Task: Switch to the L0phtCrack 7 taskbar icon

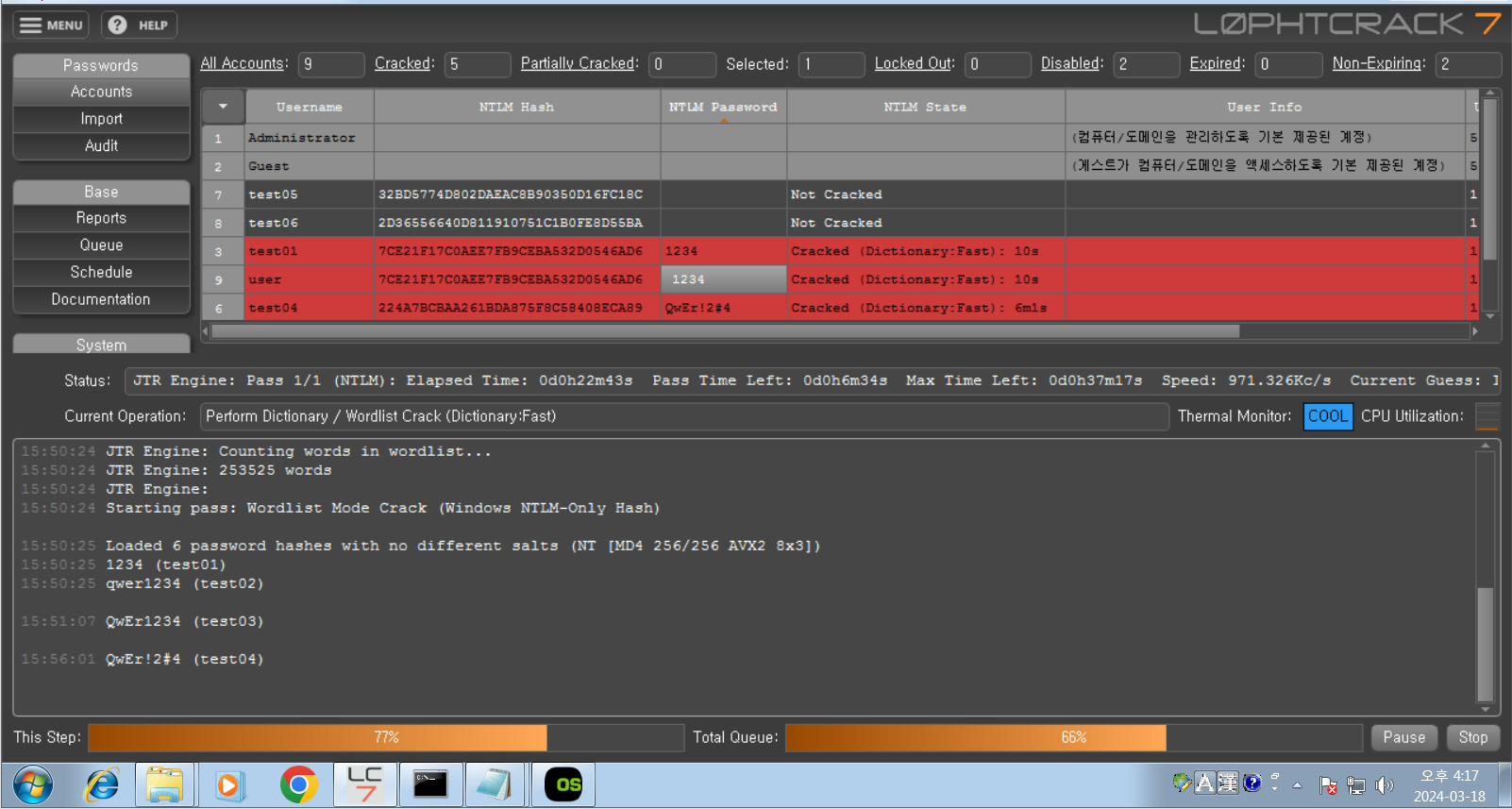Action: click(364, 785)
